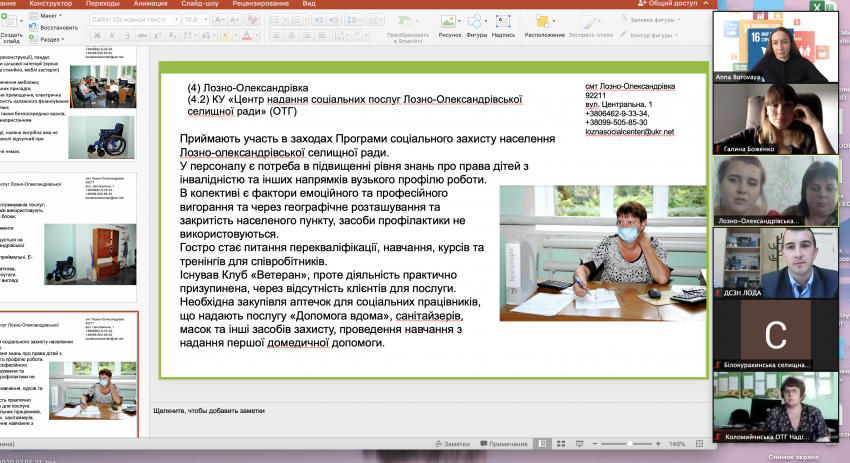
Task: Switch to the Слайд-шоу tab
Action: (x=200, y=3)
